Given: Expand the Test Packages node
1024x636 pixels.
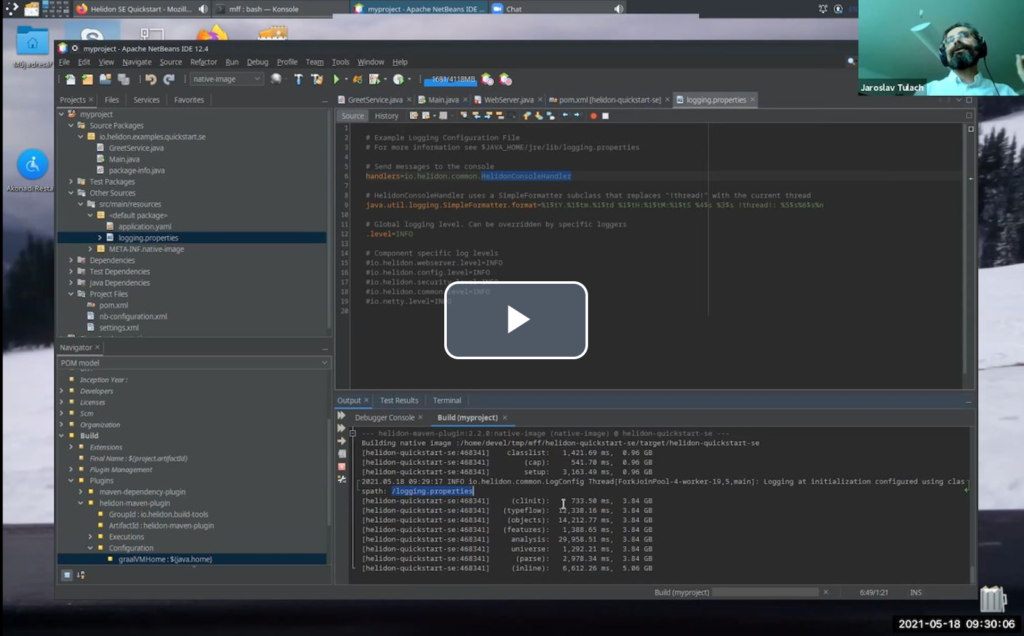Looking at the screenshot, I should 71,182.
